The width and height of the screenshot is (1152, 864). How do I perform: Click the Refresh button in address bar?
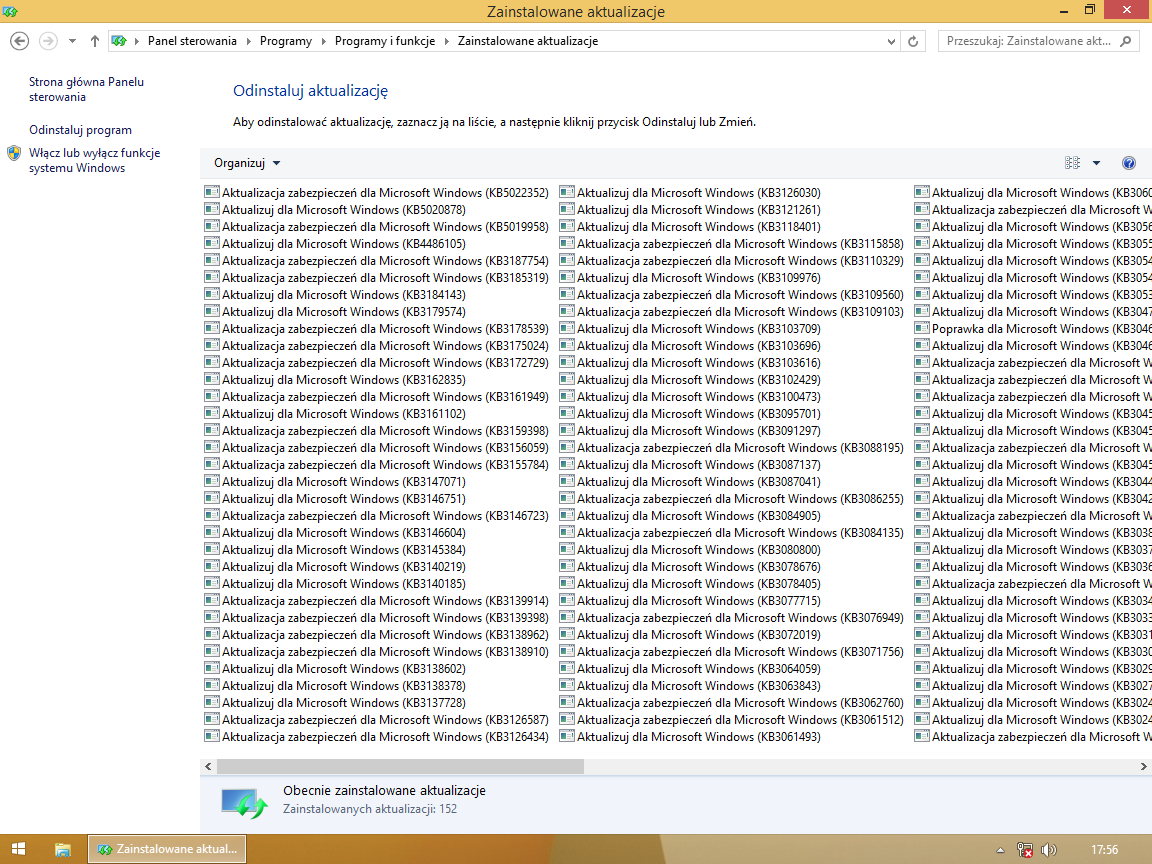pos(912,41)
